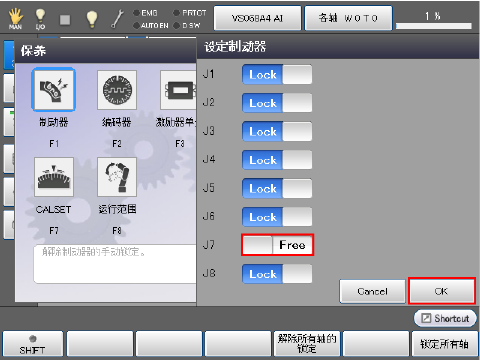Click the VS068A4 robot name button

tap(257, 18)
